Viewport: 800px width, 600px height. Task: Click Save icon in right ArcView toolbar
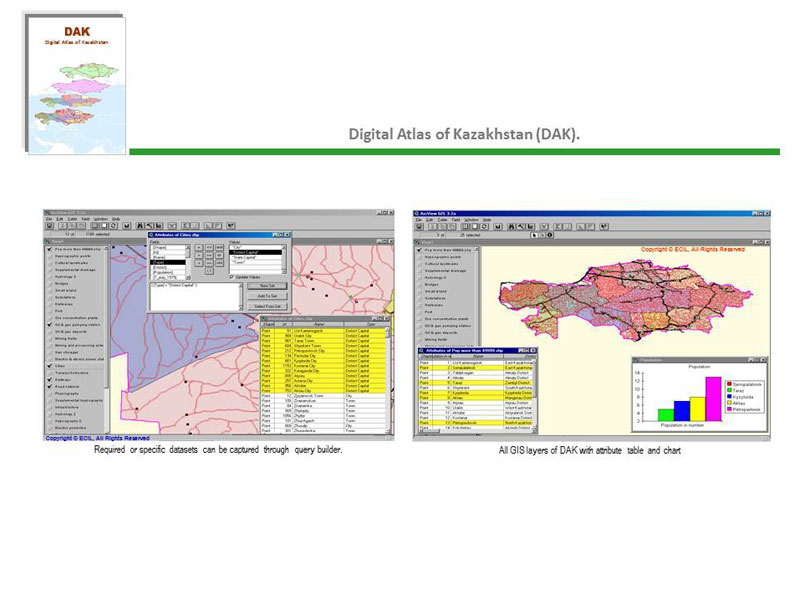click(419, 227)
